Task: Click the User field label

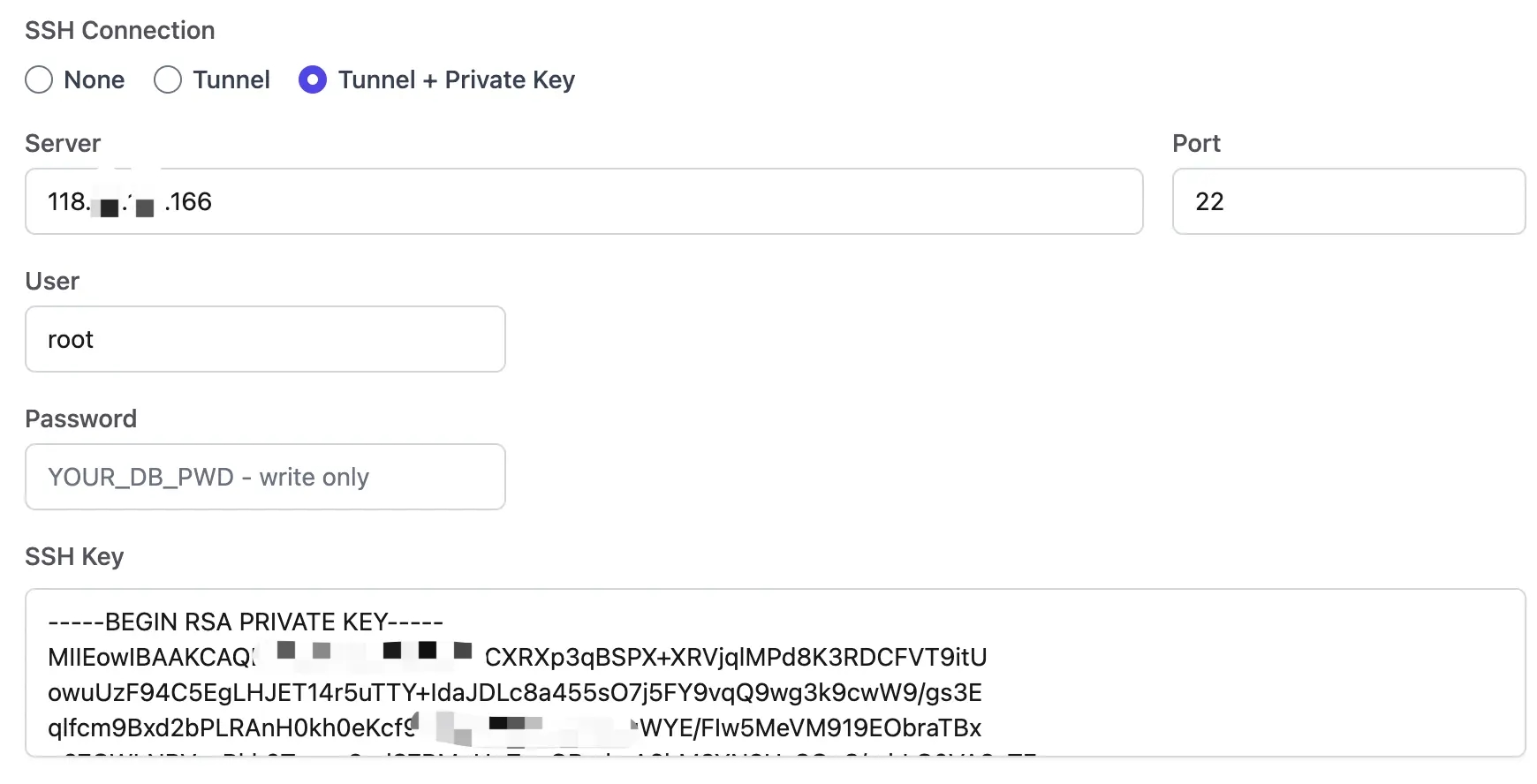Action: click(x=52, y=281)
